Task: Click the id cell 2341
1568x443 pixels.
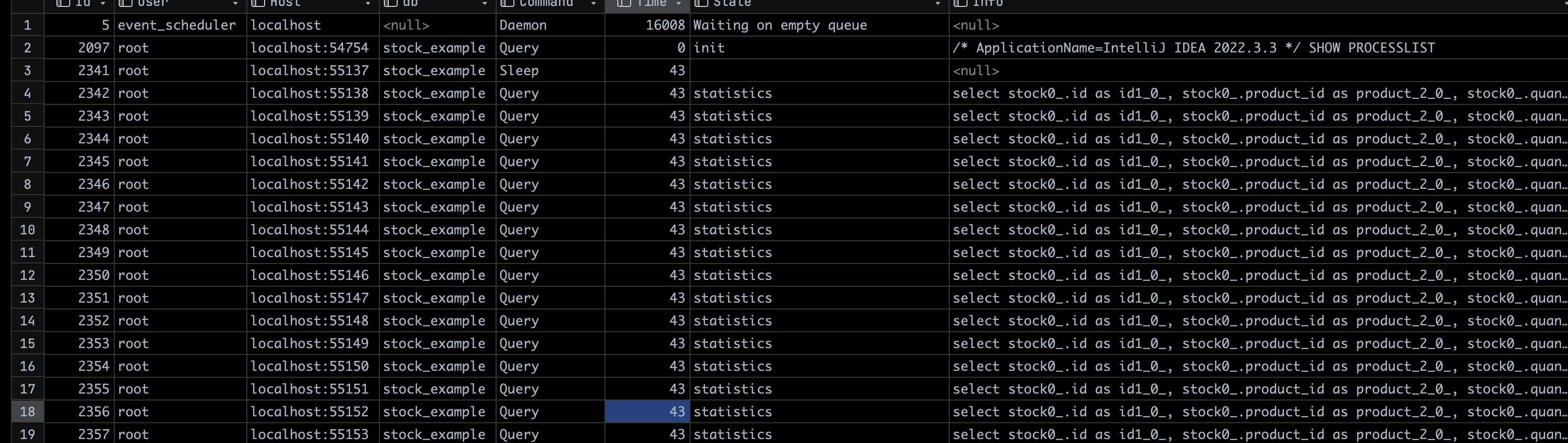Action: (79, 71)
